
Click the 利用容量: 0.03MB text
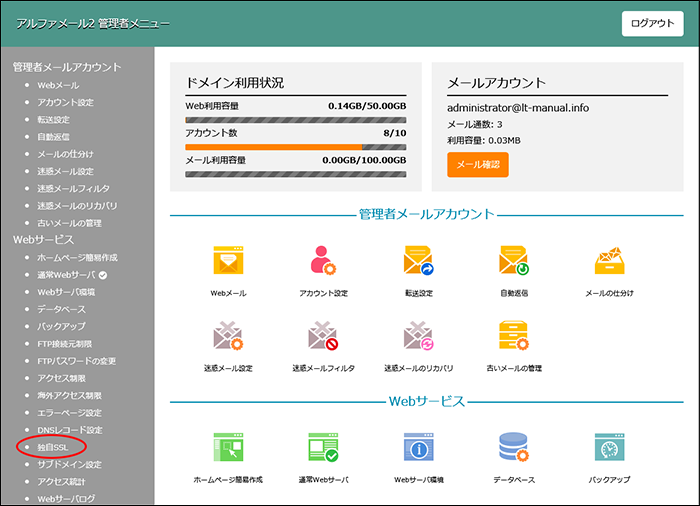coord(484,140)
